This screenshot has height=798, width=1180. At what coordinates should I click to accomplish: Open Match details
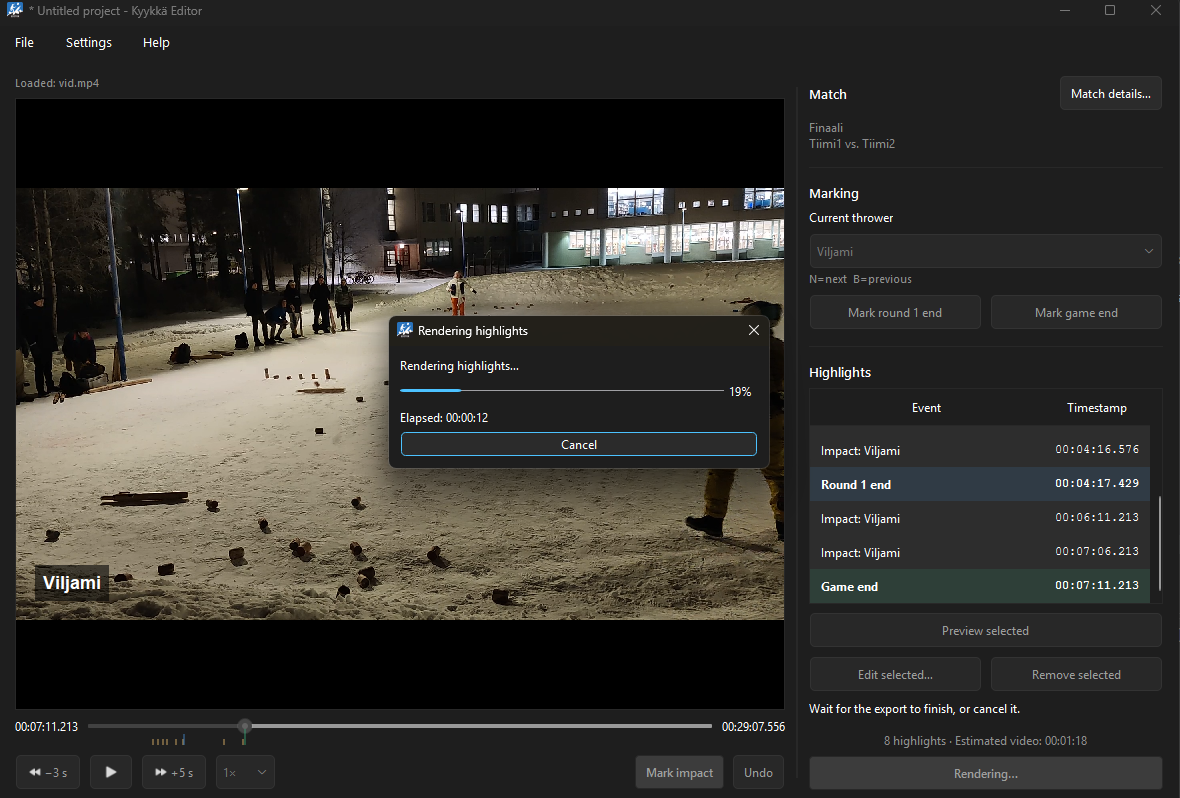pyautogui.click(x=1111, y=94)
